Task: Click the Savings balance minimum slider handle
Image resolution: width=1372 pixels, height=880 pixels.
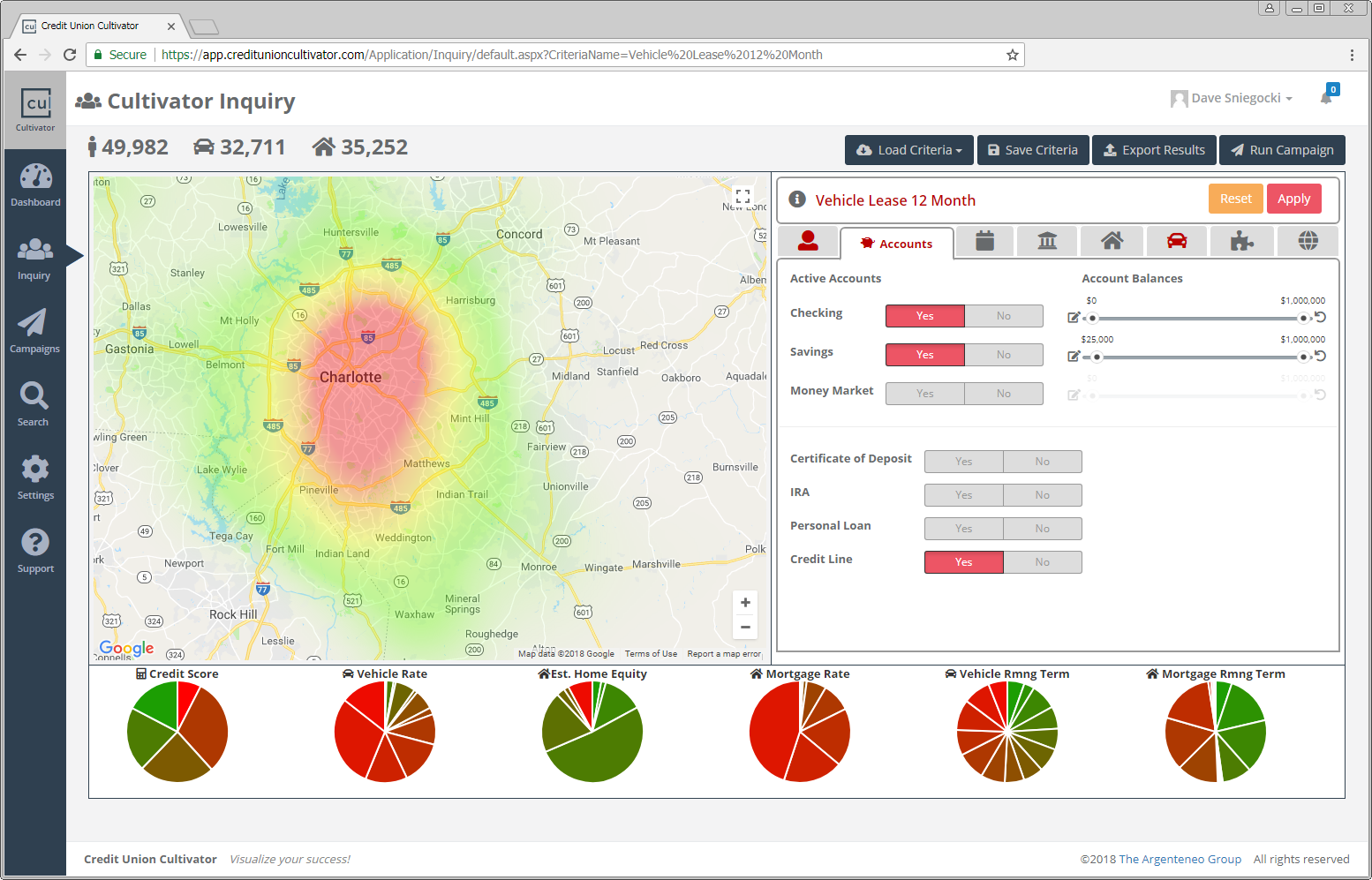Action: pyautogui.click(x=1097, y=357)
